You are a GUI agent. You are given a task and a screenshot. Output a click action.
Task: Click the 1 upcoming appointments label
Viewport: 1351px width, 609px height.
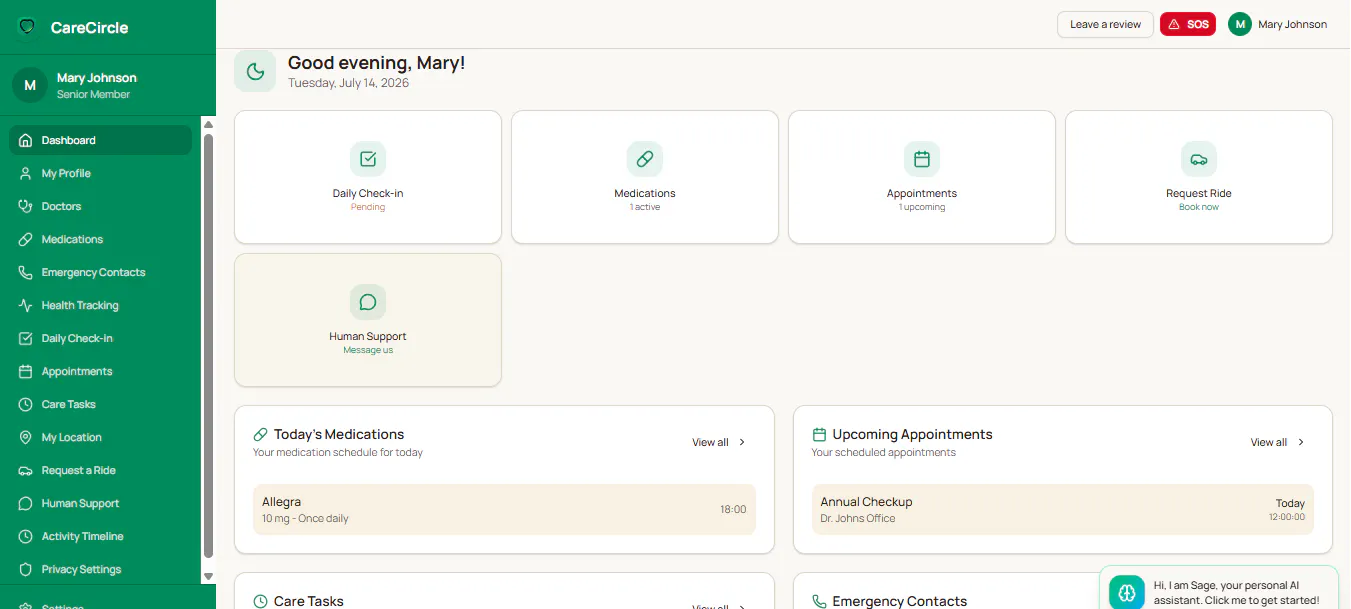[922, 207]
